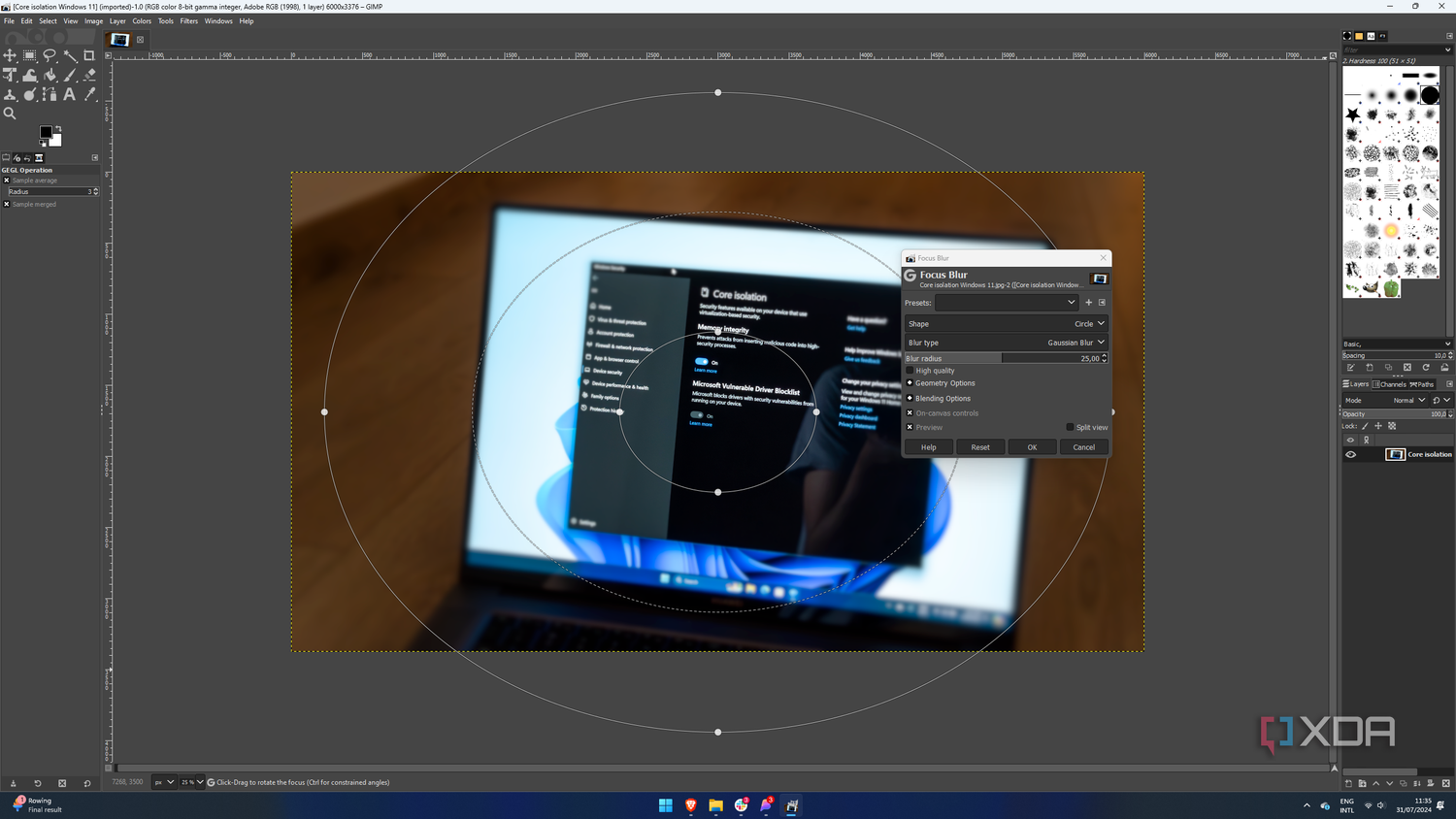
Task: Select the Clone stamp tool
Action: tap(10, 94)
